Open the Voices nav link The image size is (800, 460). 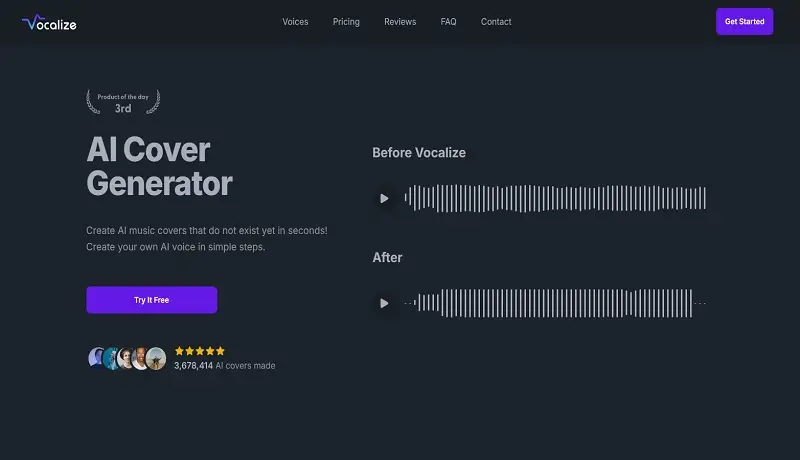[x=295, y=22]
